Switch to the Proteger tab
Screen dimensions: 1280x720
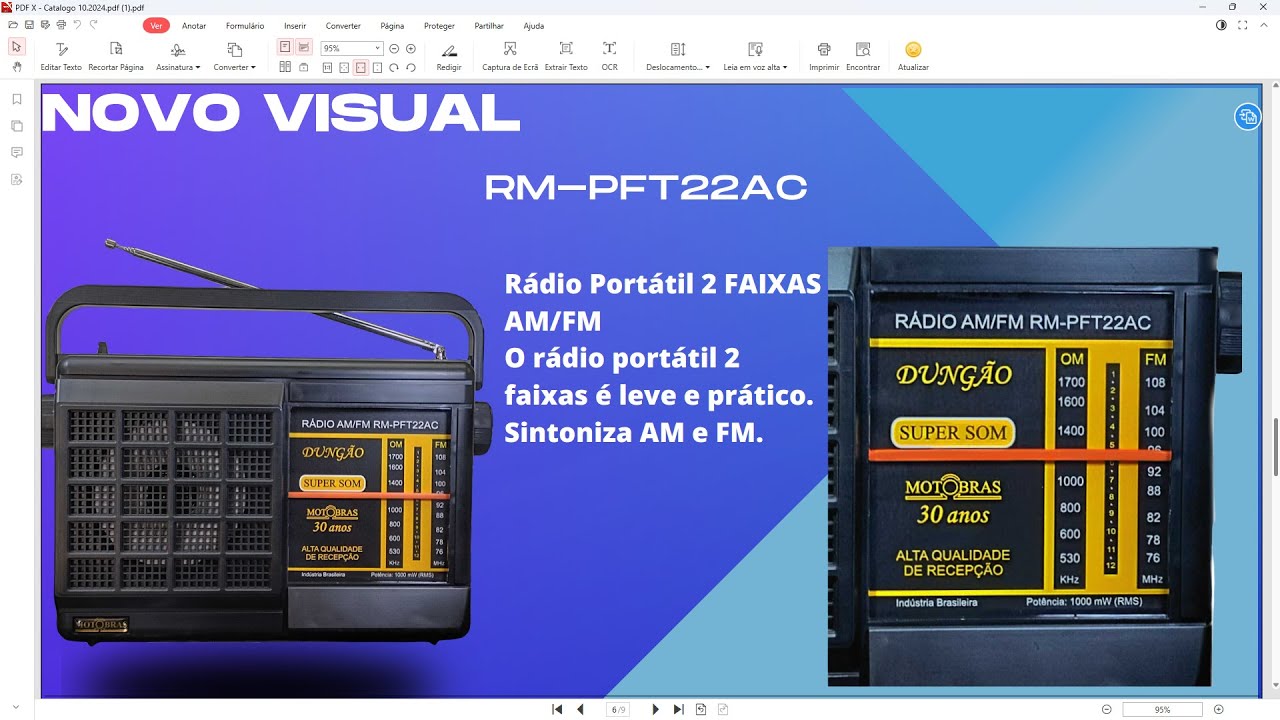tap(439, 26)
